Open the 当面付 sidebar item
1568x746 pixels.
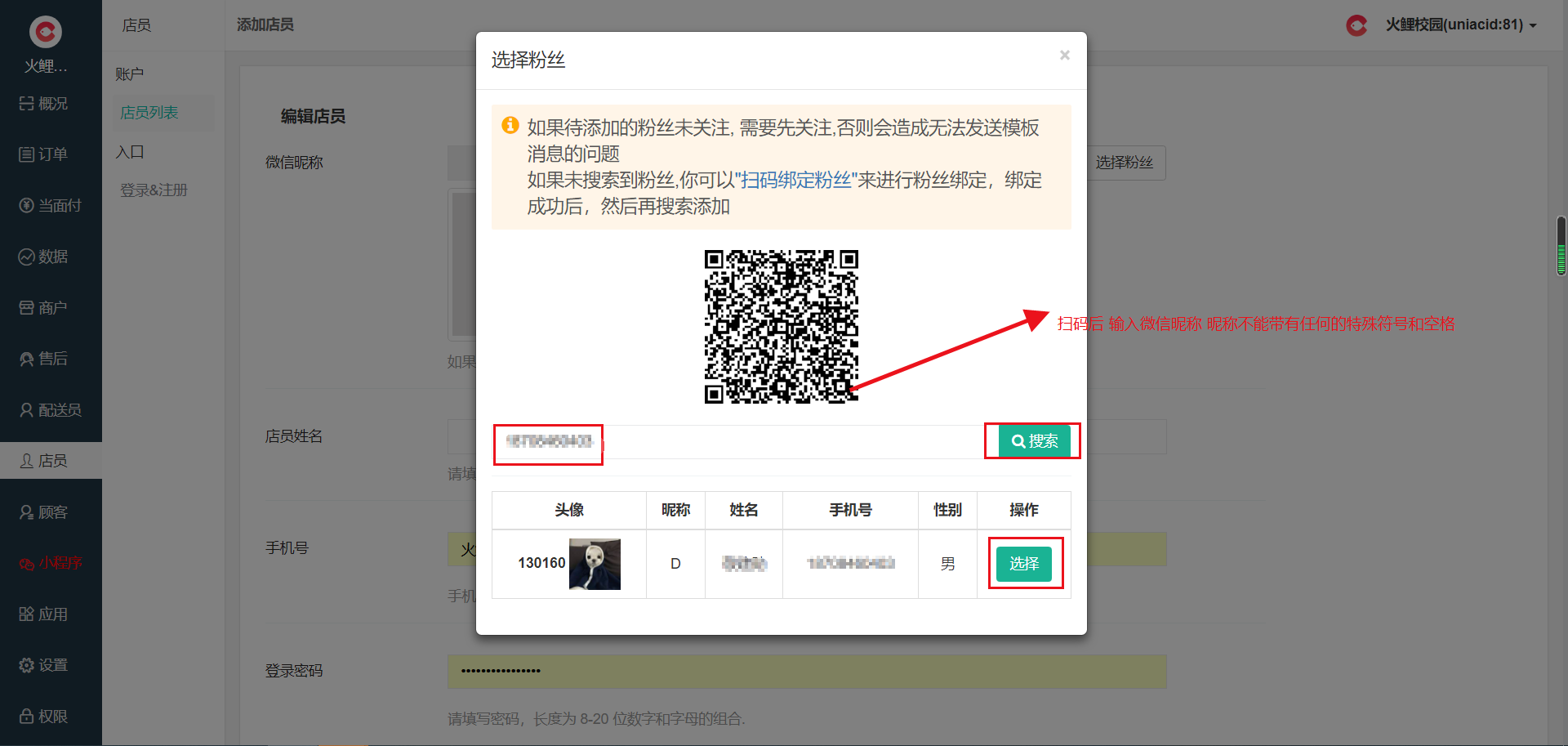51,206
